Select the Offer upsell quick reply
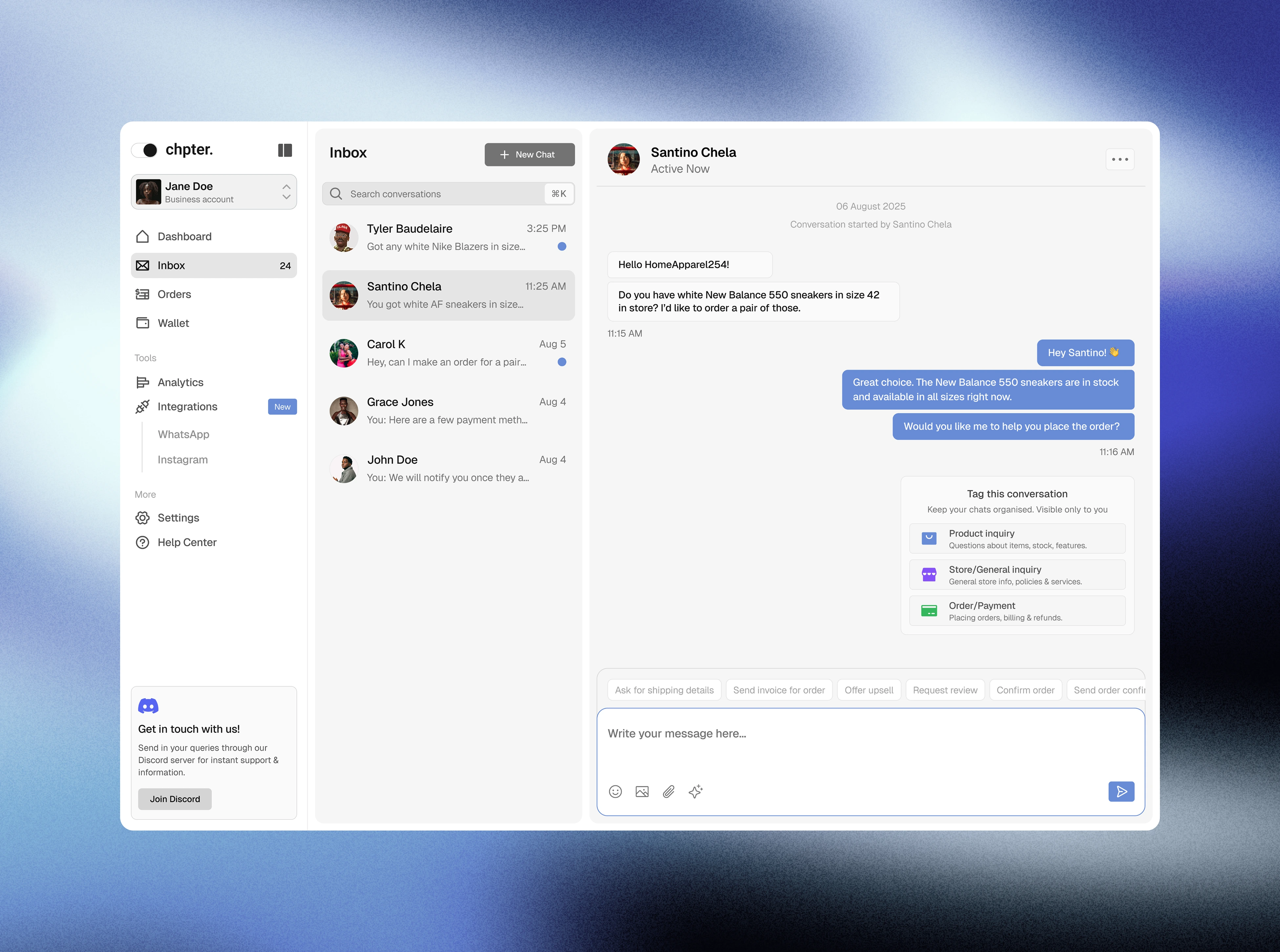 (868, 690)
